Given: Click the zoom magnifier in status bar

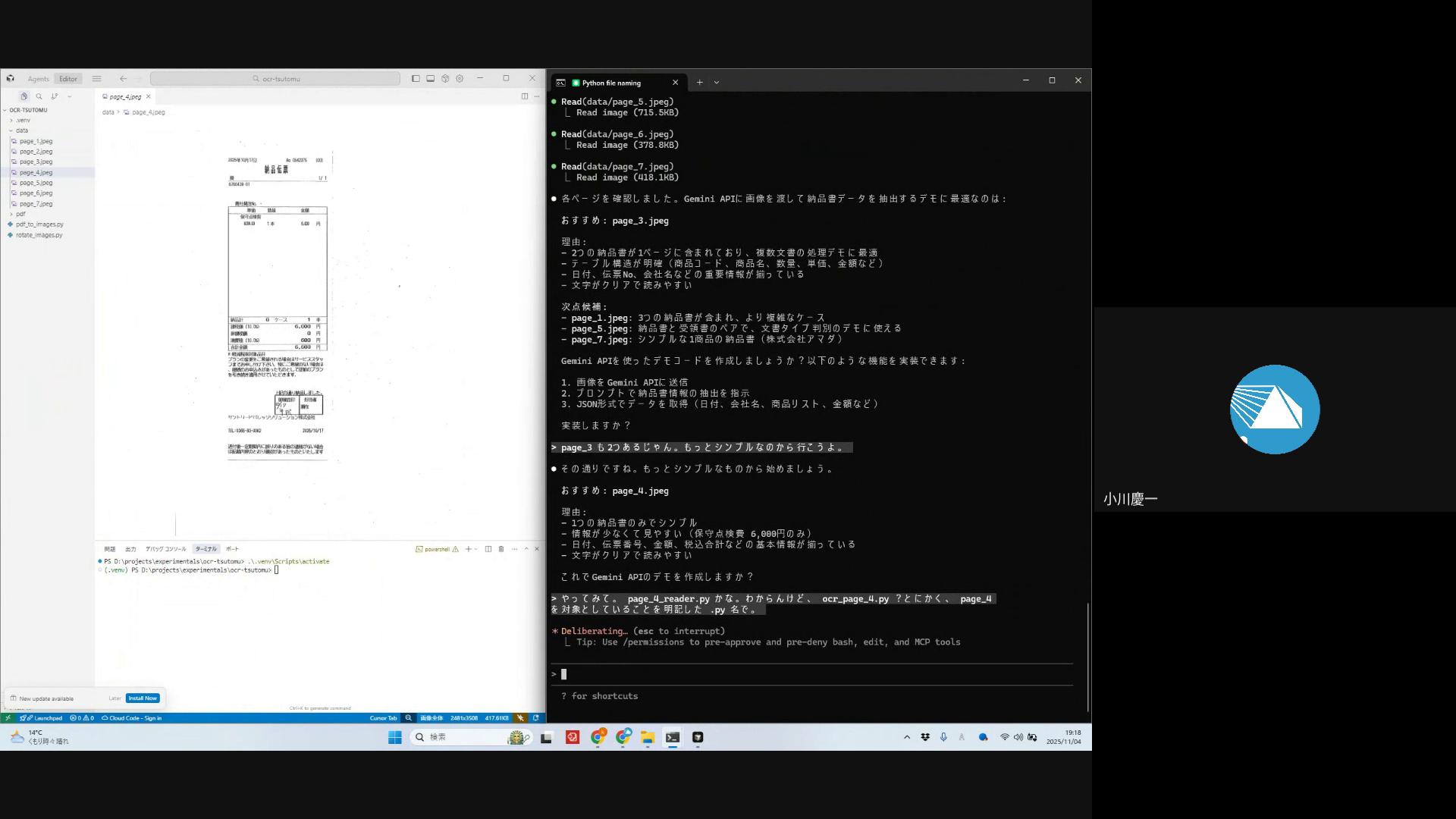Looking at the screenshot, I should point(408,717).
